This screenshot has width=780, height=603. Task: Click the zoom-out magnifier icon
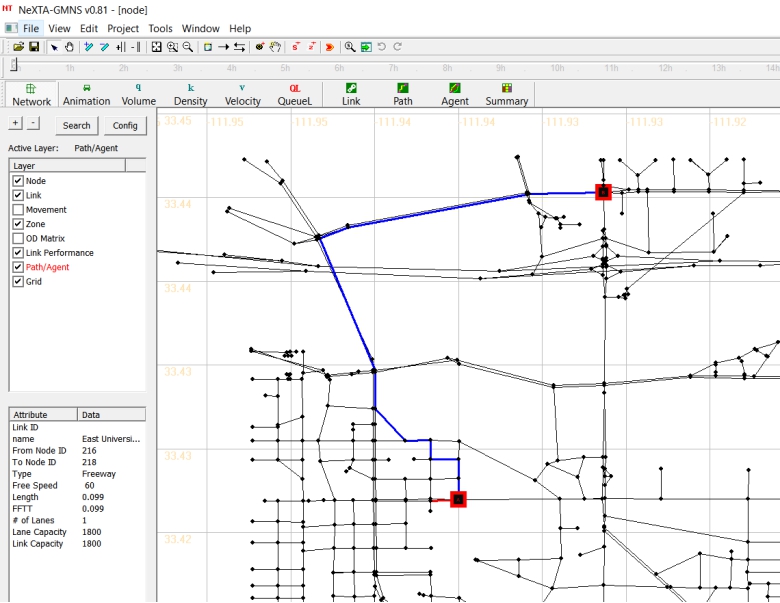(188, 47)
